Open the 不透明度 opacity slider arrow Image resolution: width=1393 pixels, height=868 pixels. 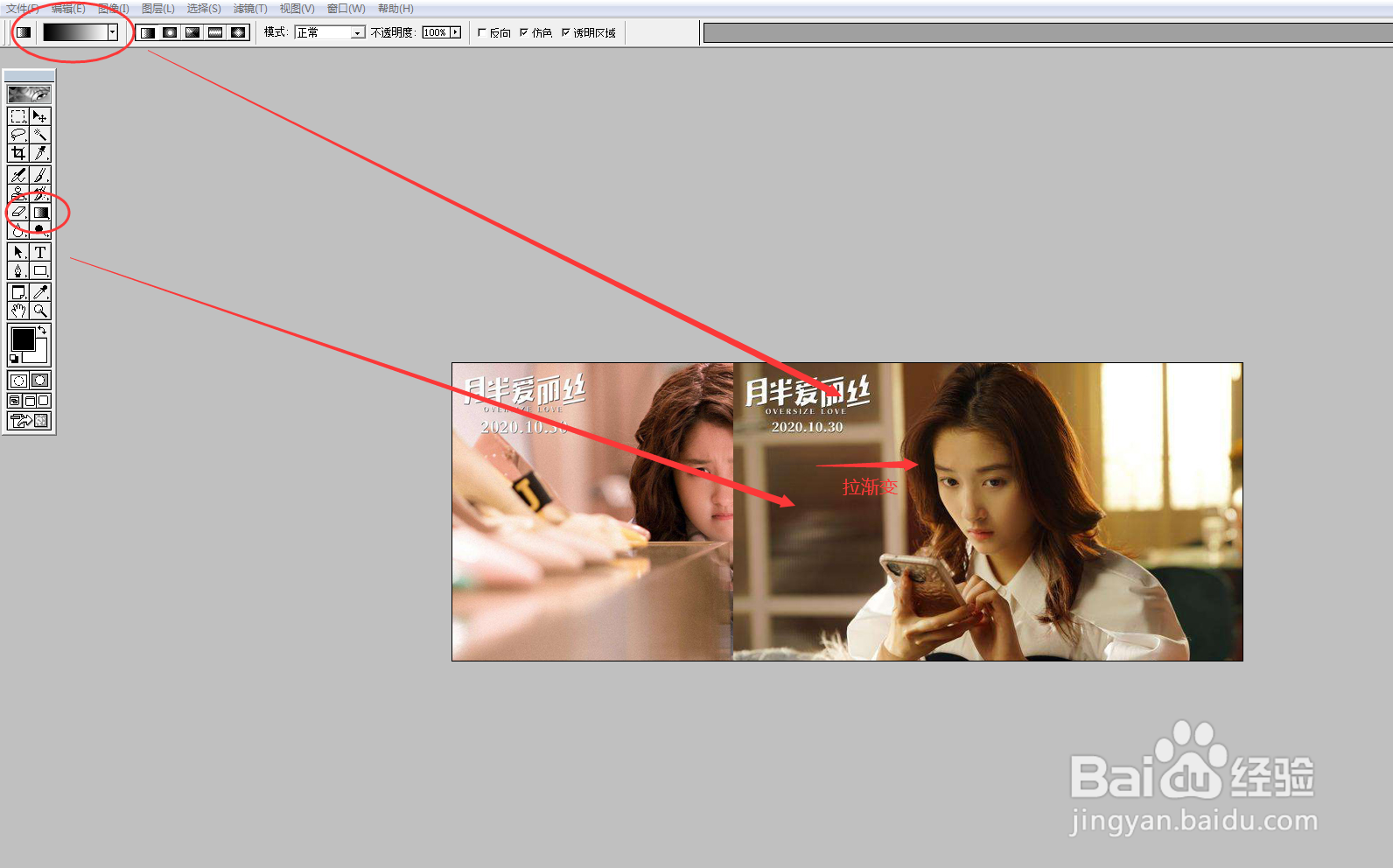pos(456,32)
